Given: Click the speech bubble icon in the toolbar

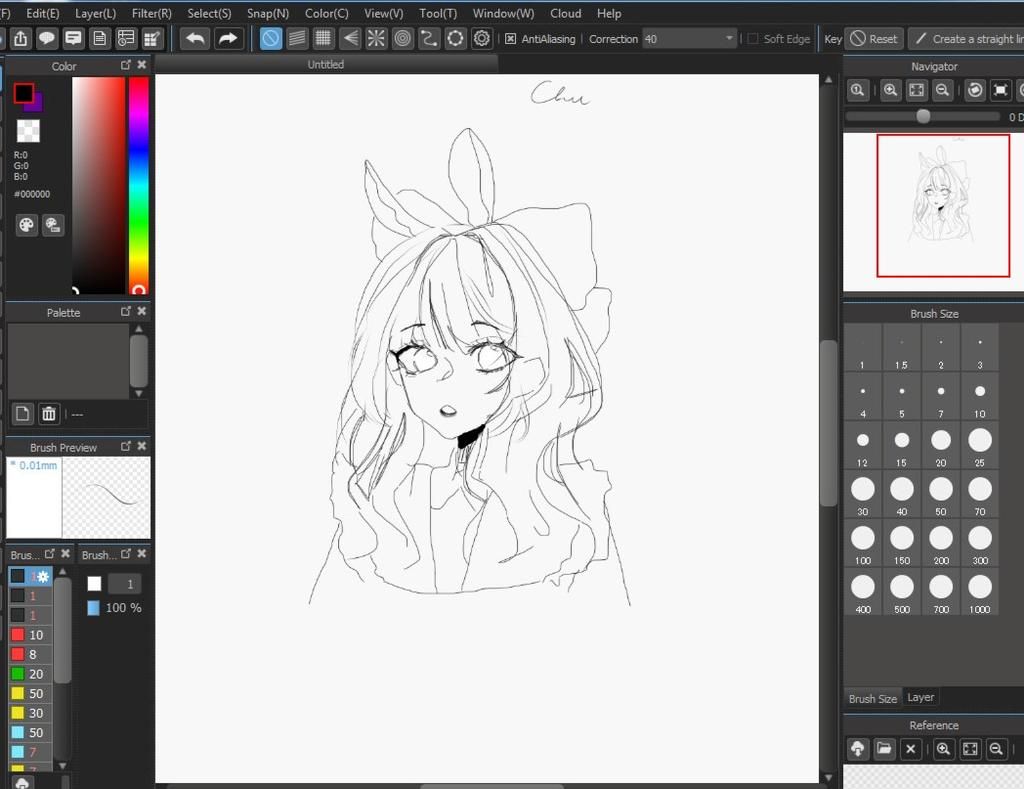Looking at the screenshot, I should coord(47,39).
